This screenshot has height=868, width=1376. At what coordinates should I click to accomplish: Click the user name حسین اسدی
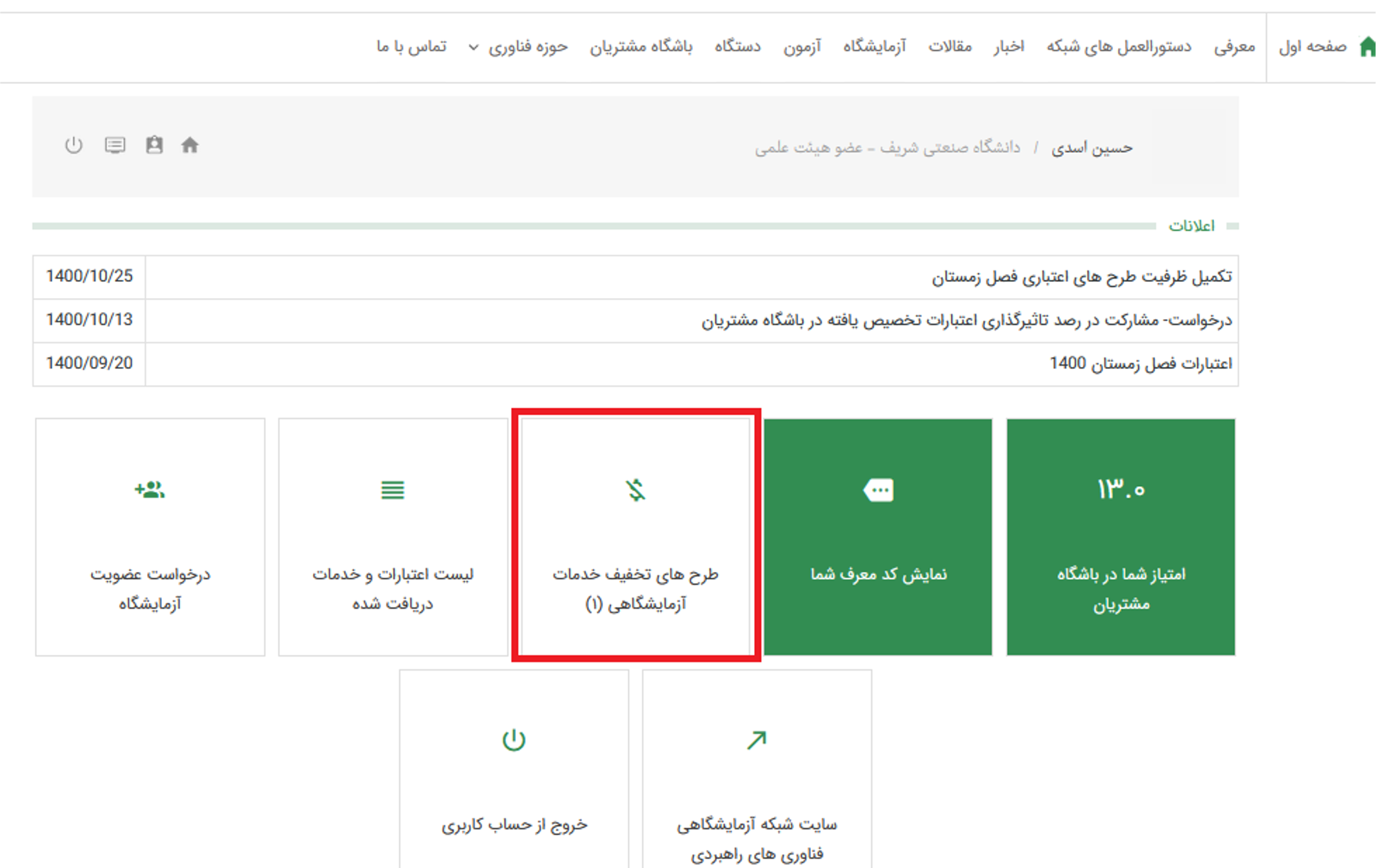point(1092,148)
